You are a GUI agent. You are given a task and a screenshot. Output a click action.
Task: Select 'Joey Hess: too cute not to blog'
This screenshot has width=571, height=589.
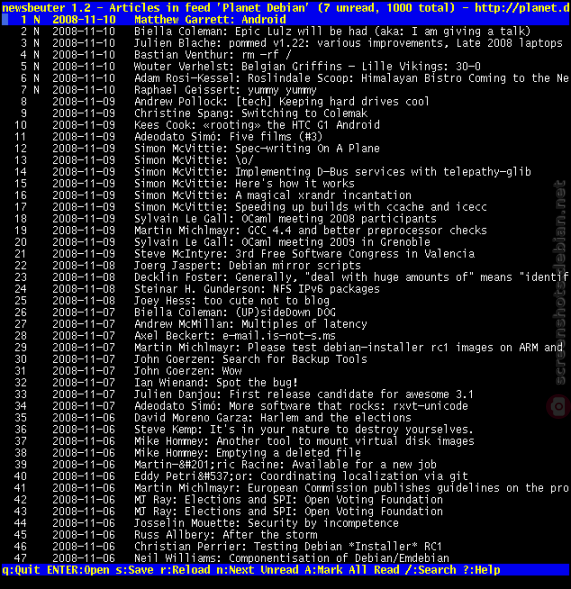click(286, 301)
